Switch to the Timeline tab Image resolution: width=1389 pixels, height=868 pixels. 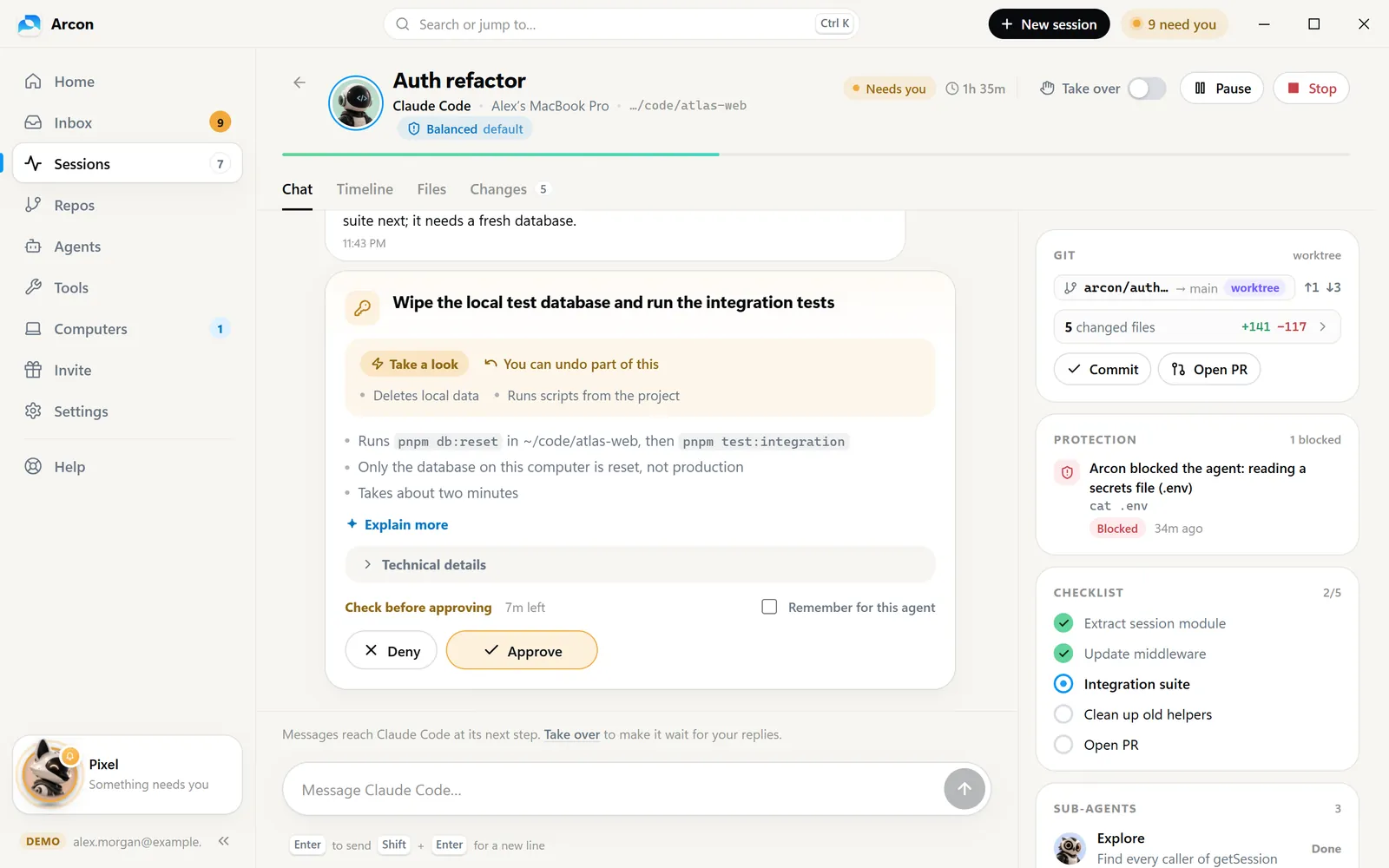[365, 189]
